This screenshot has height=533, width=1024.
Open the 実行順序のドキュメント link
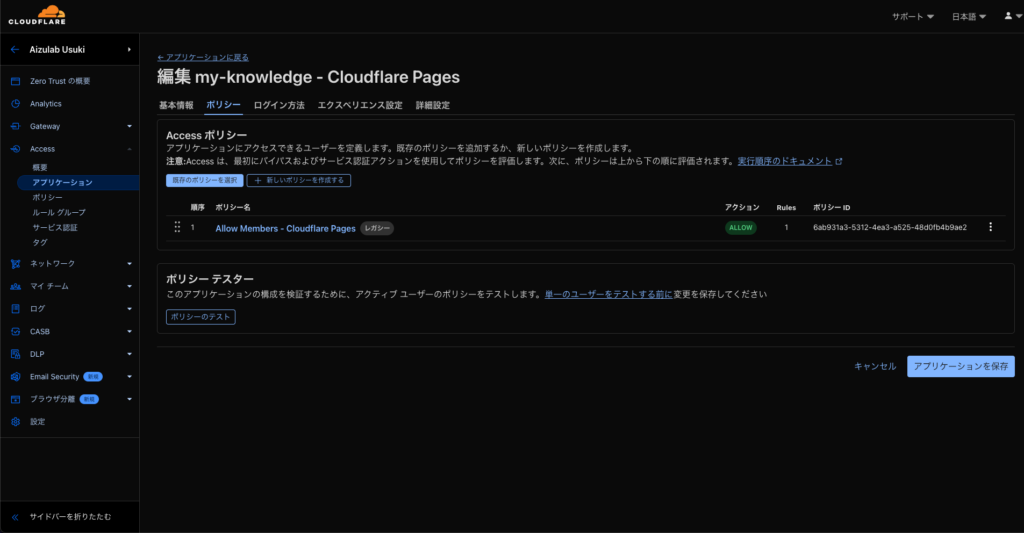(784, 161)
